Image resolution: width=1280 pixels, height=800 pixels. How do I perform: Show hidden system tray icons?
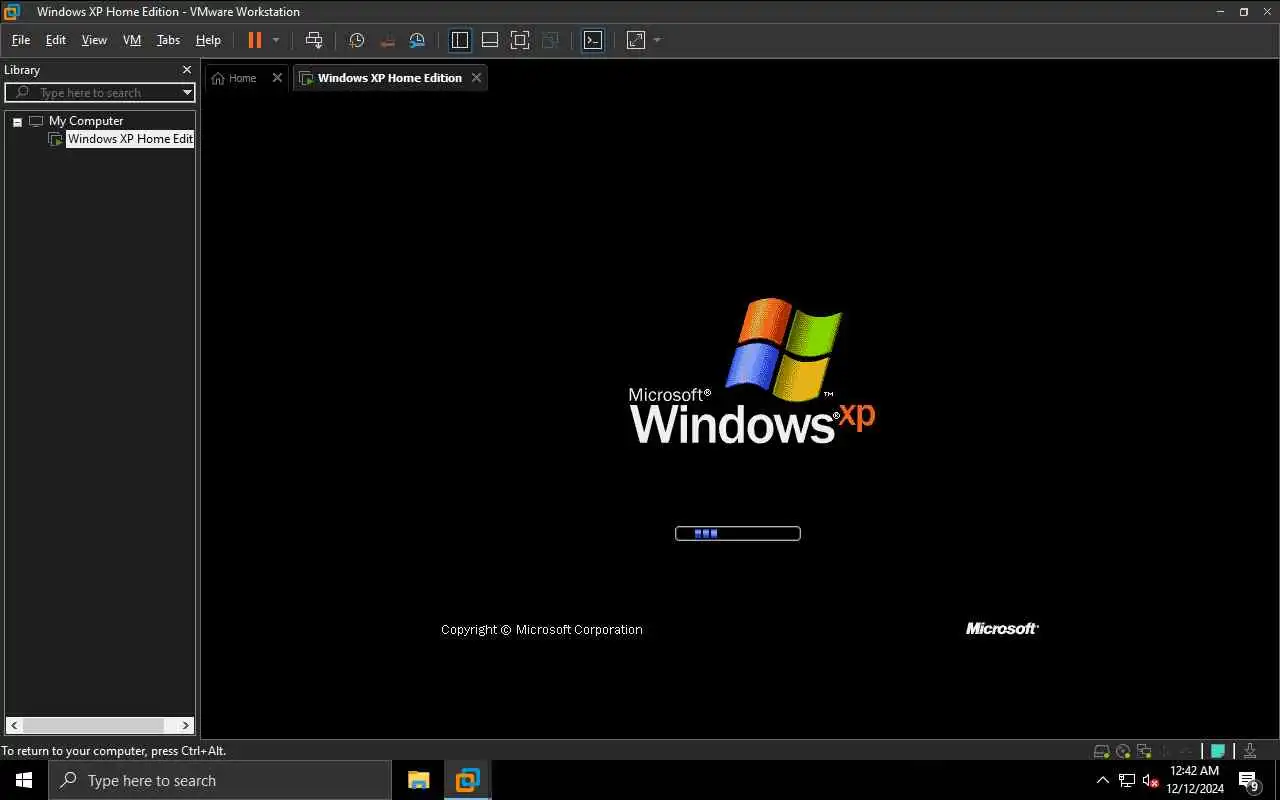coord(1103,780)
